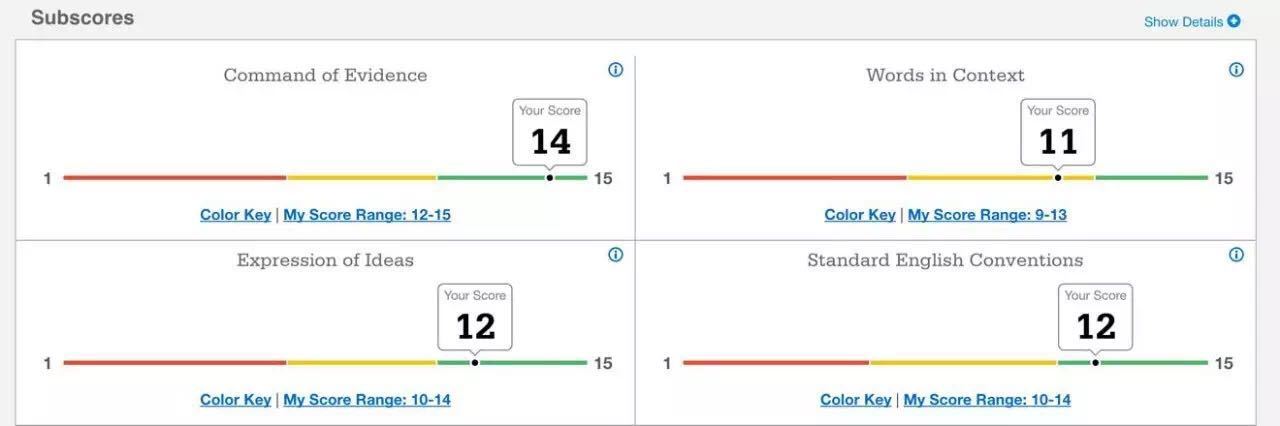Image resolution: width=1280 pixels, height=426 pixels.
Task: Open Color Key under Command of Evidence
Action: (x=235, y=215)
